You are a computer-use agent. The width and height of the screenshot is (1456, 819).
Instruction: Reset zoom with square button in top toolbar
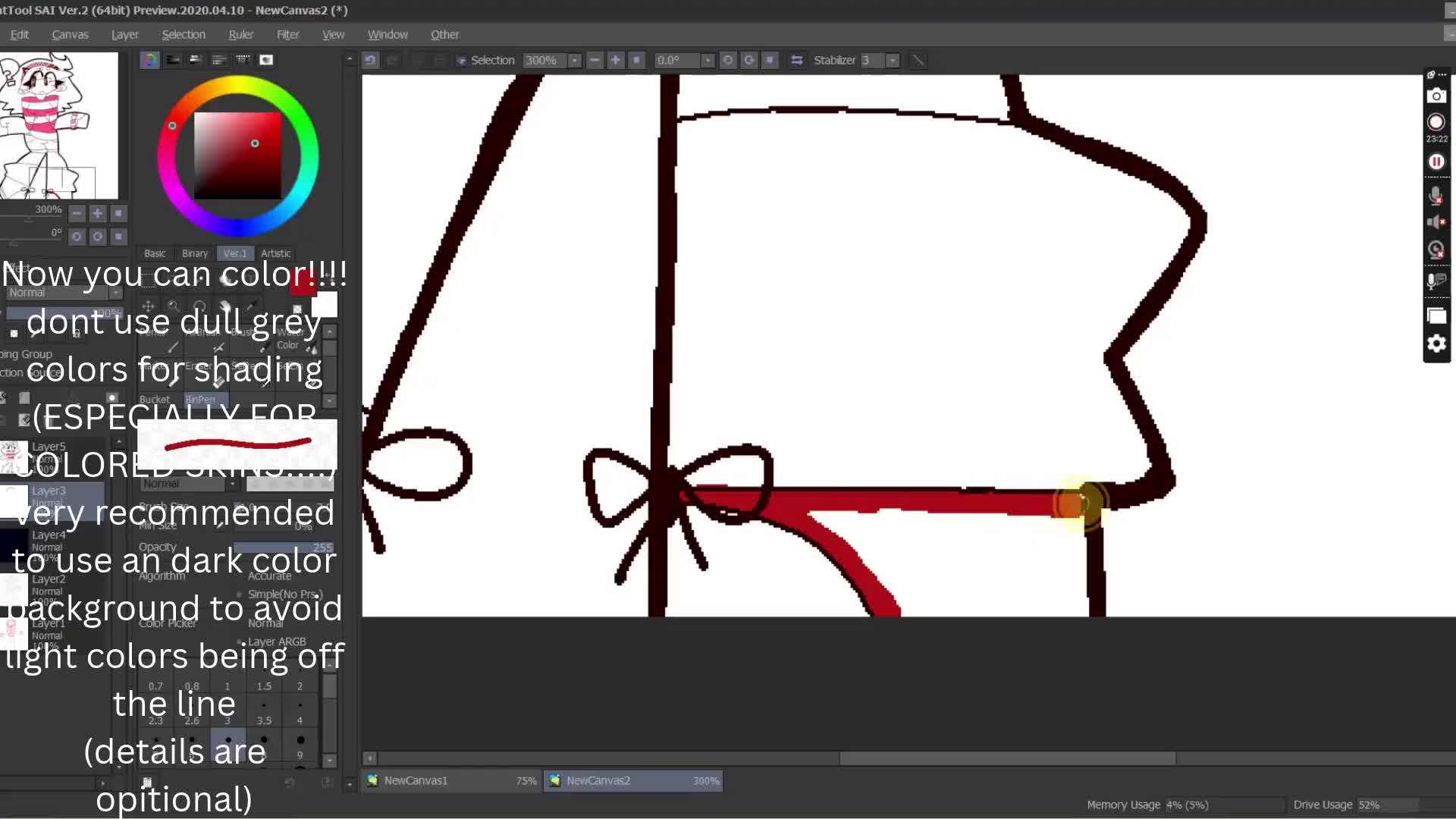[637, 60]
